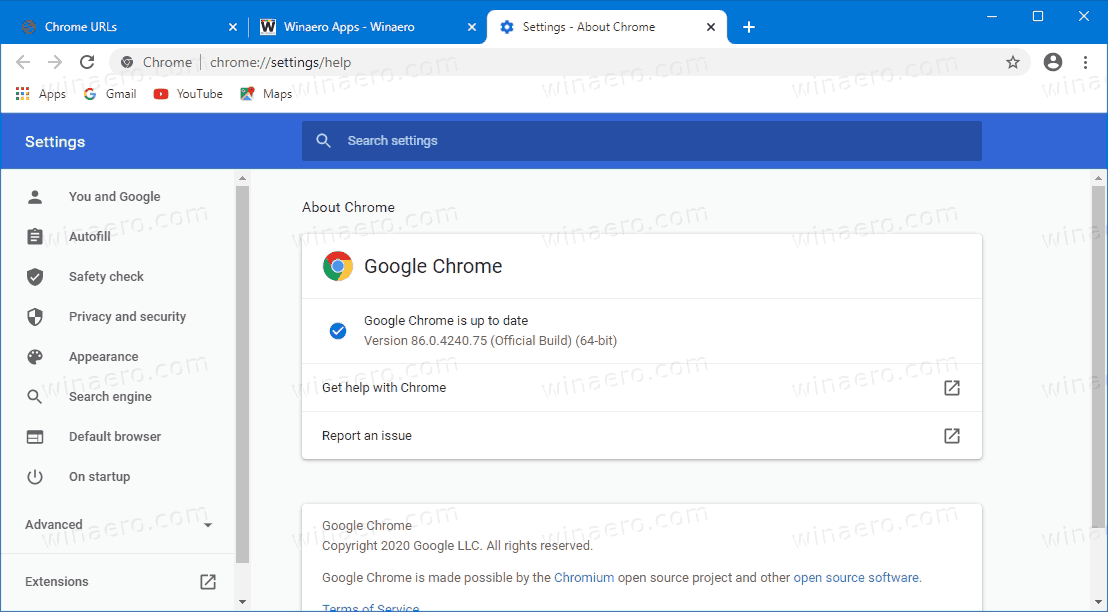Open Get help with Chrome external link icon

(x=951, y=387)
